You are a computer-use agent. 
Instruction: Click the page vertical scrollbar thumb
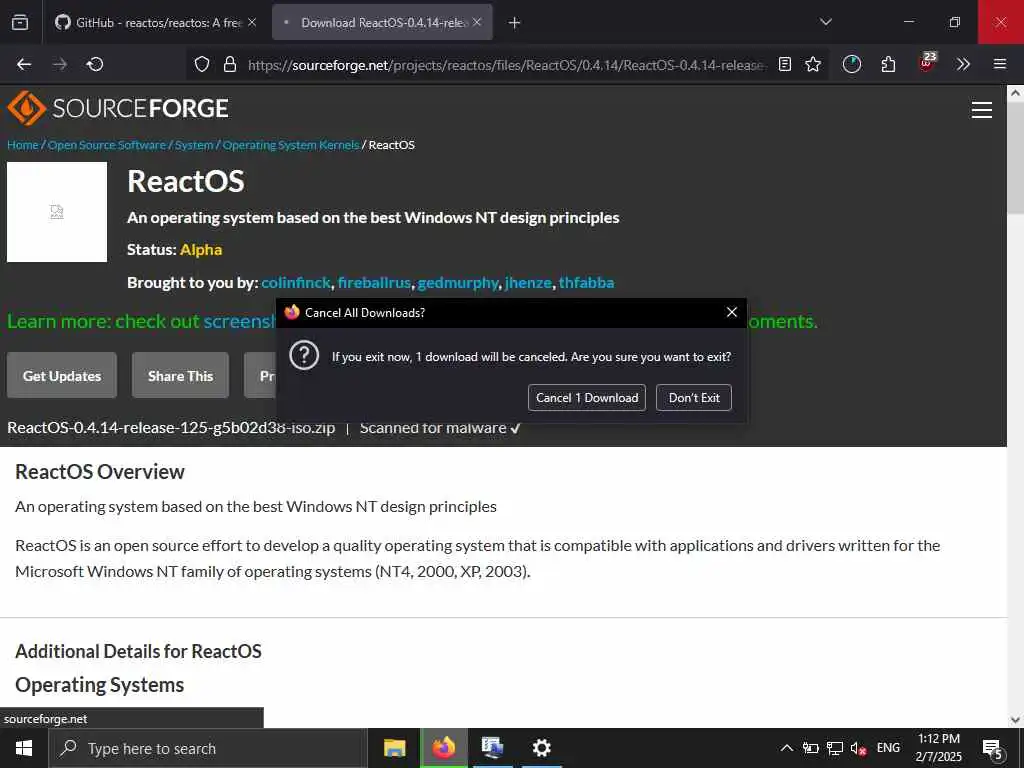pyautogui.click(x=1015, y=157)
